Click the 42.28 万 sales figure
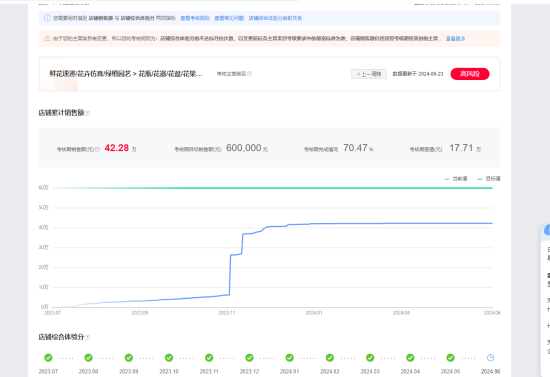This screenshot has height=377, width=550. 120,148
